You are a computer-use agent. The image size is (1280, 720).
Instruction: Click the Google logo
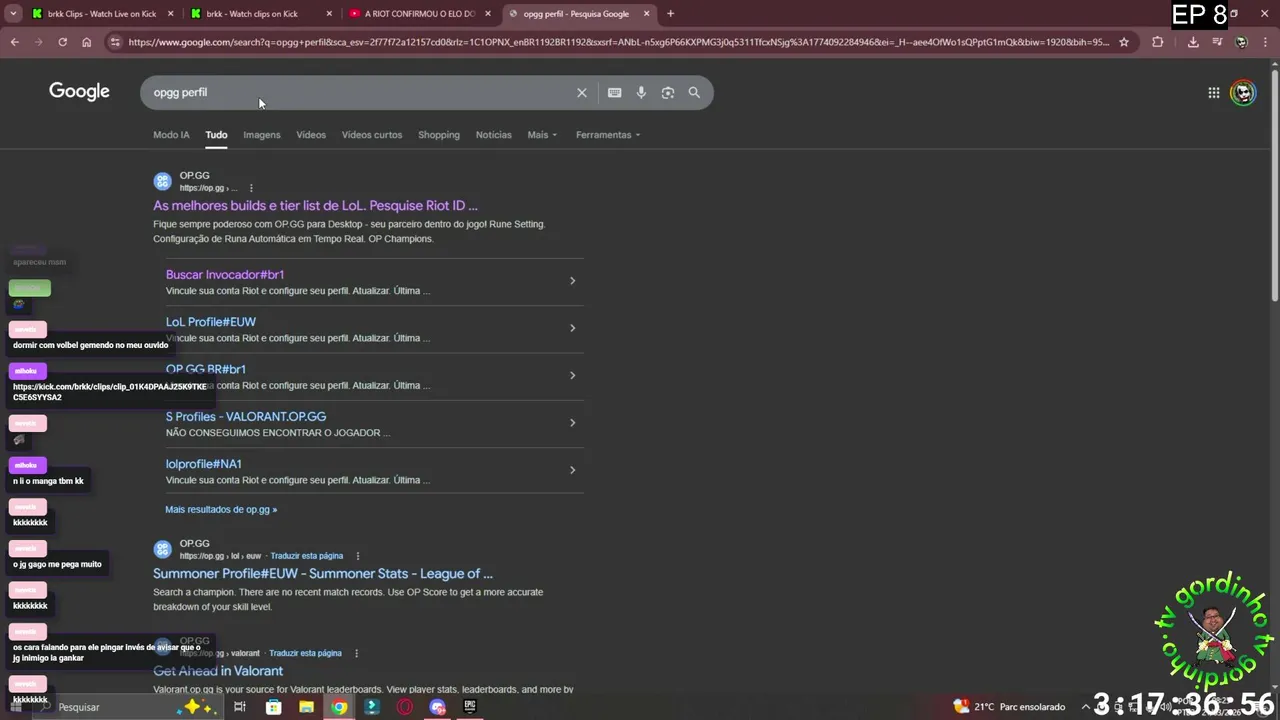79,92
